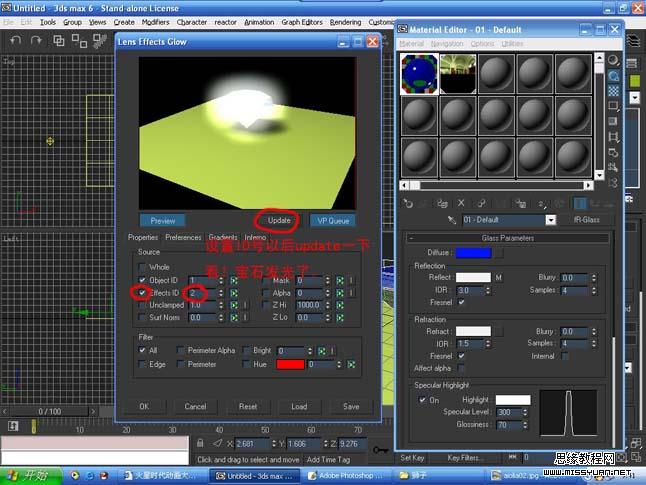Click Glossiness spinner arrows
Viewport: 646px width, 485px height.
(x=525, y=424)
